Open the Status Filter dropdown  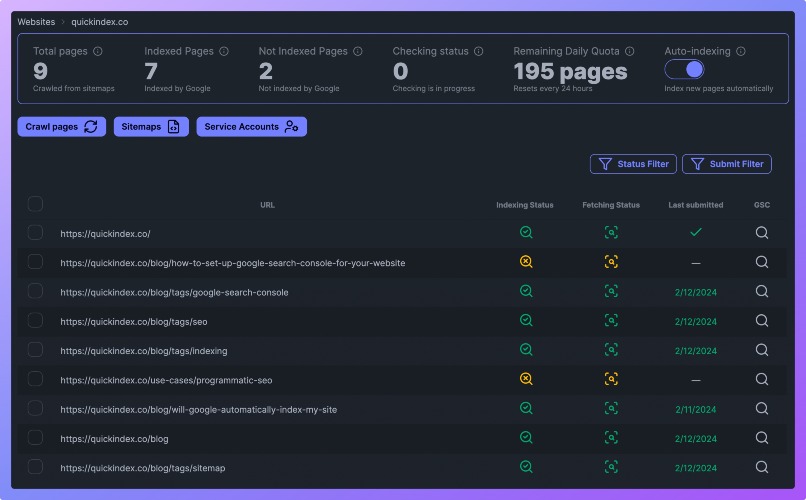633,164
